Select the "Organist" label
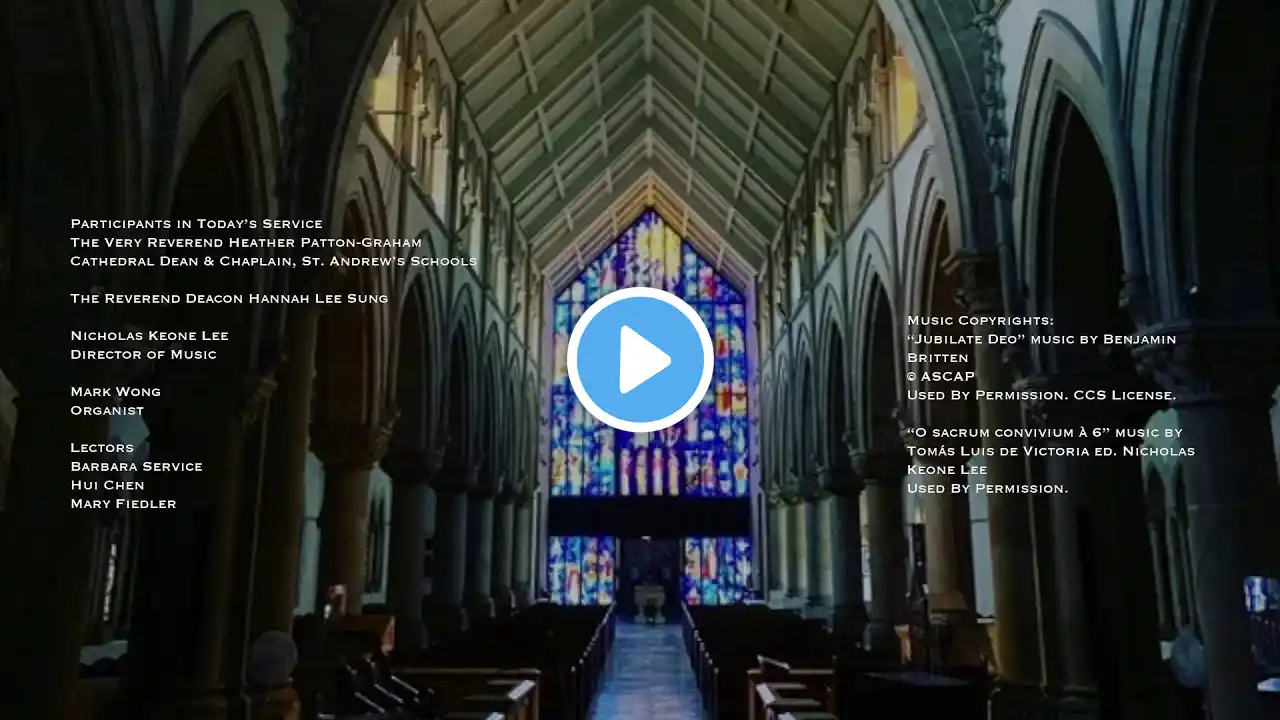The height and width of the screenshot is (720, 1280). click(x=107, y=410)
